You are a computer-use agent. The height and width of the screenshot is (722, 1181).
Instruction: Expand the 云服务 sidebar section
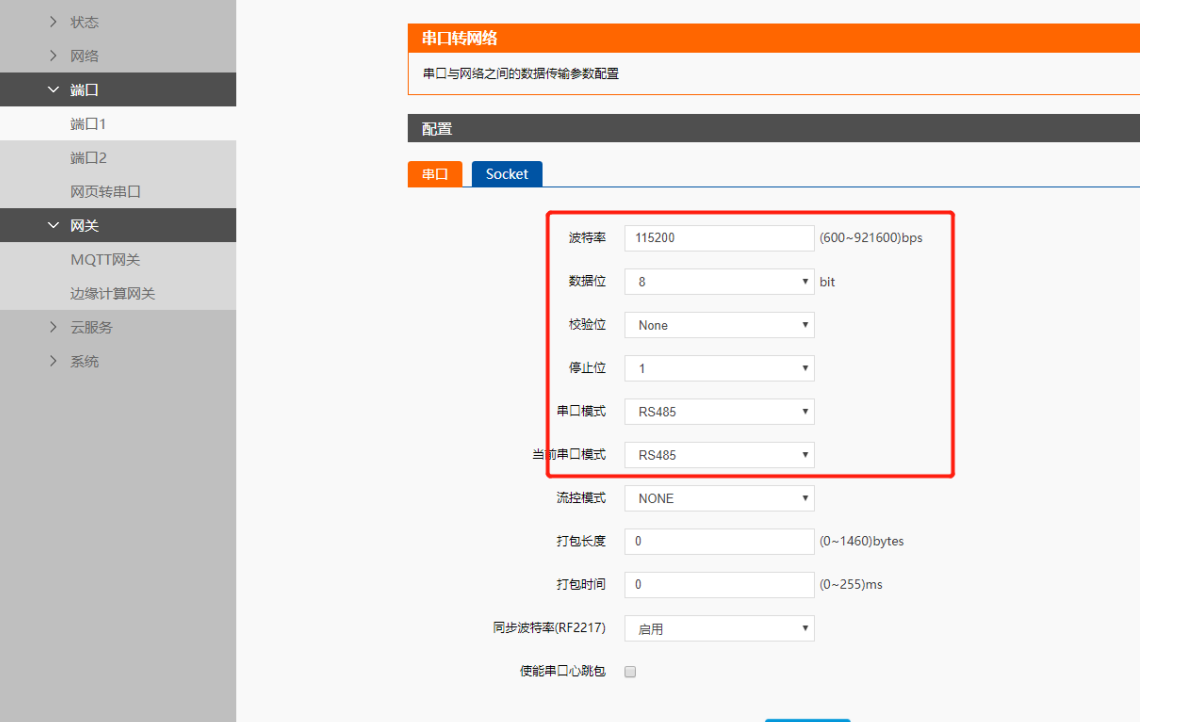pos(90,327)
